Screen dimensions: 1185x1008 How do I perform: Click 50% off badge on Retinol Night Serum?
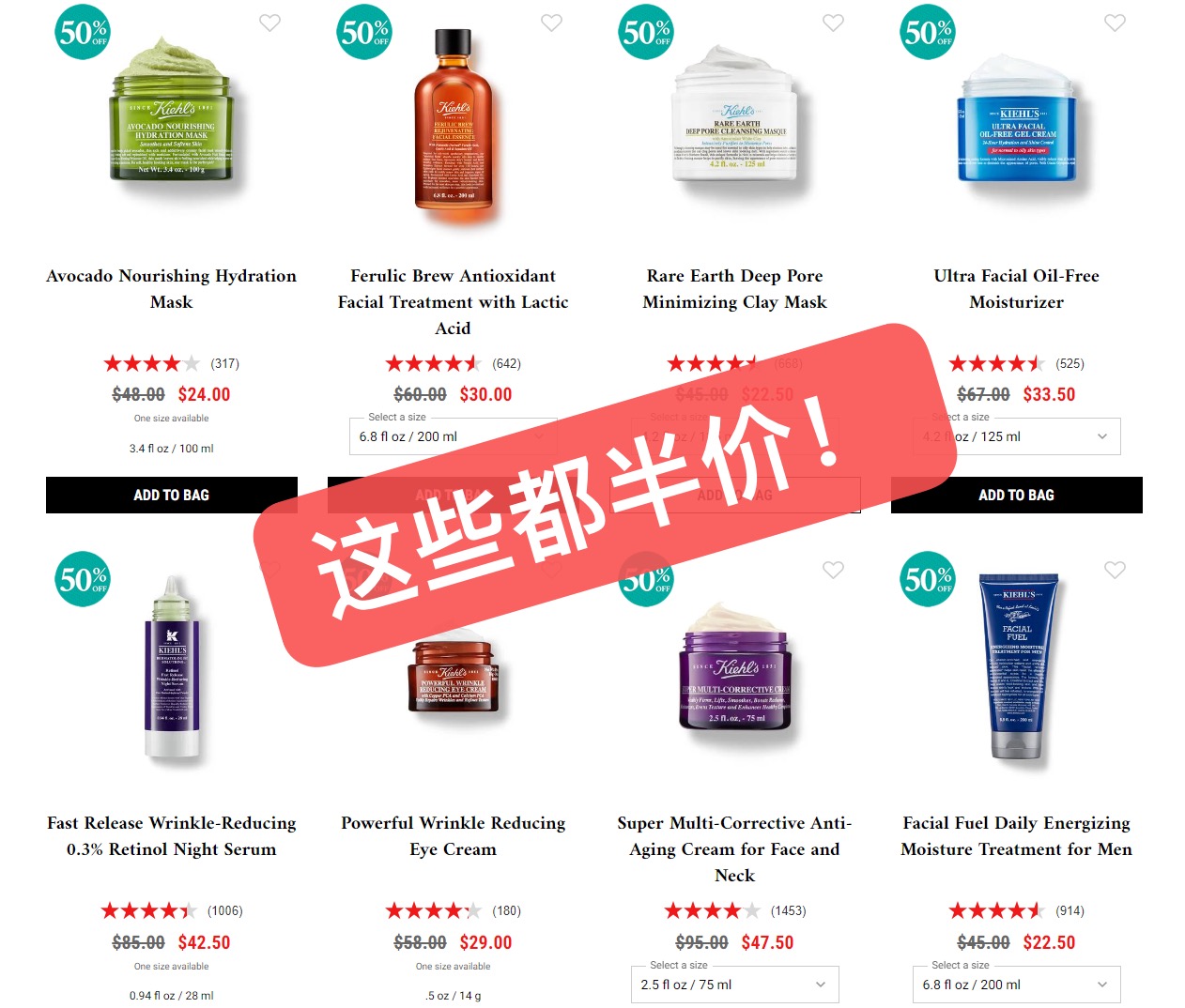click(83, 579)
